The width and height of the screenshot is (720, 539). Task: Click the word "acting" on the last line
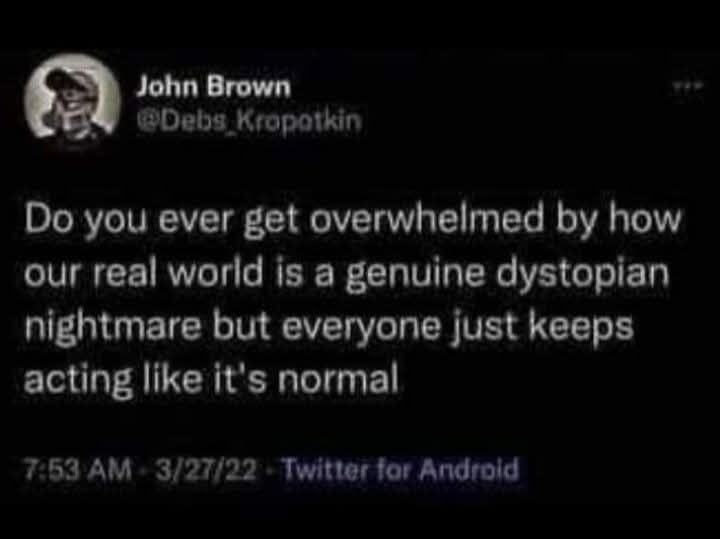[78, 381]
